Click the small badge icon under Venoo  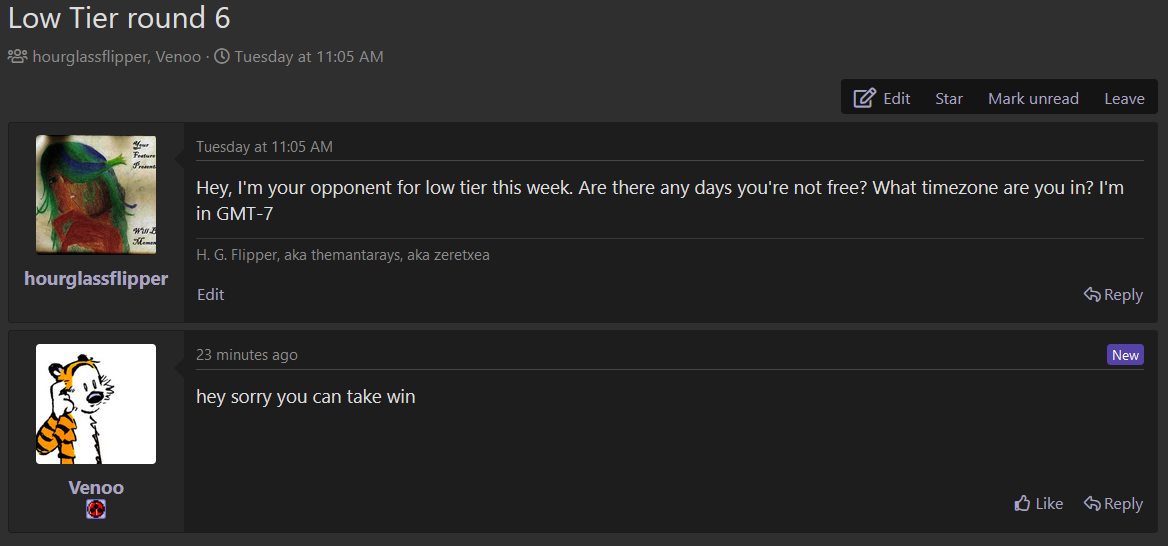pyautogui.click(x=96, y=510)
